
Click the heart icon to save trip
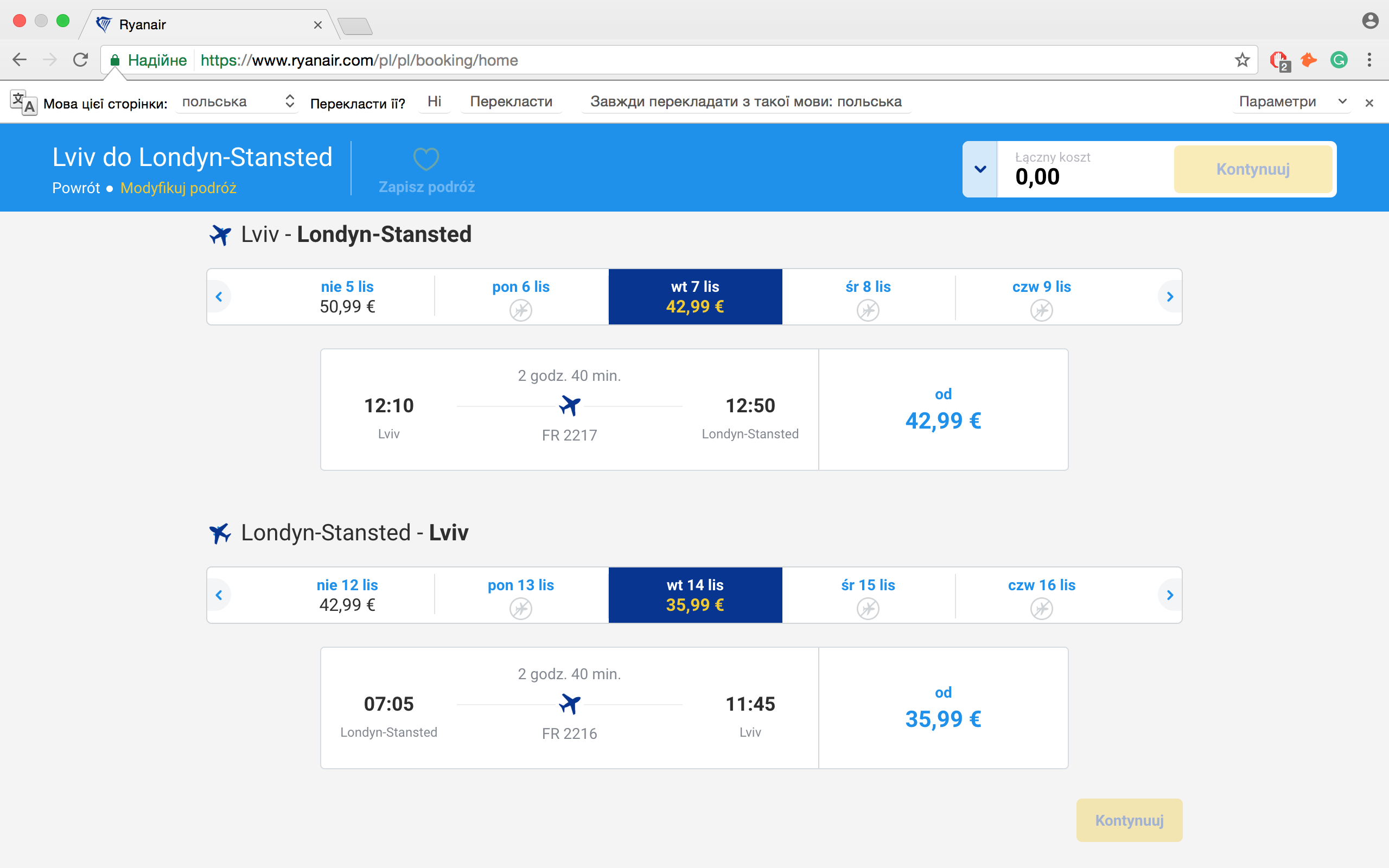pyautogui.click(x=426, y=159)
